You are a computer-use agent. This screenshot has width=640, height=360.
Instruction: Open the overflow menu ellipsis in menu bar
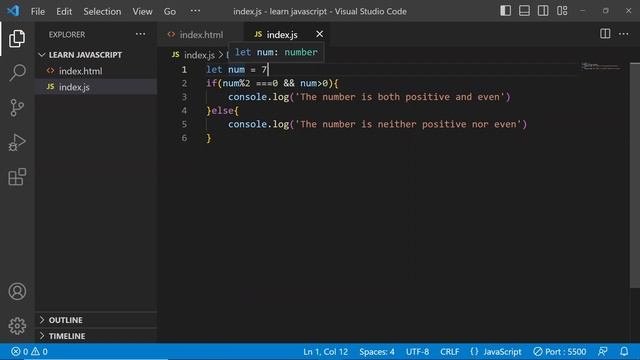click(x=195, y=11)
